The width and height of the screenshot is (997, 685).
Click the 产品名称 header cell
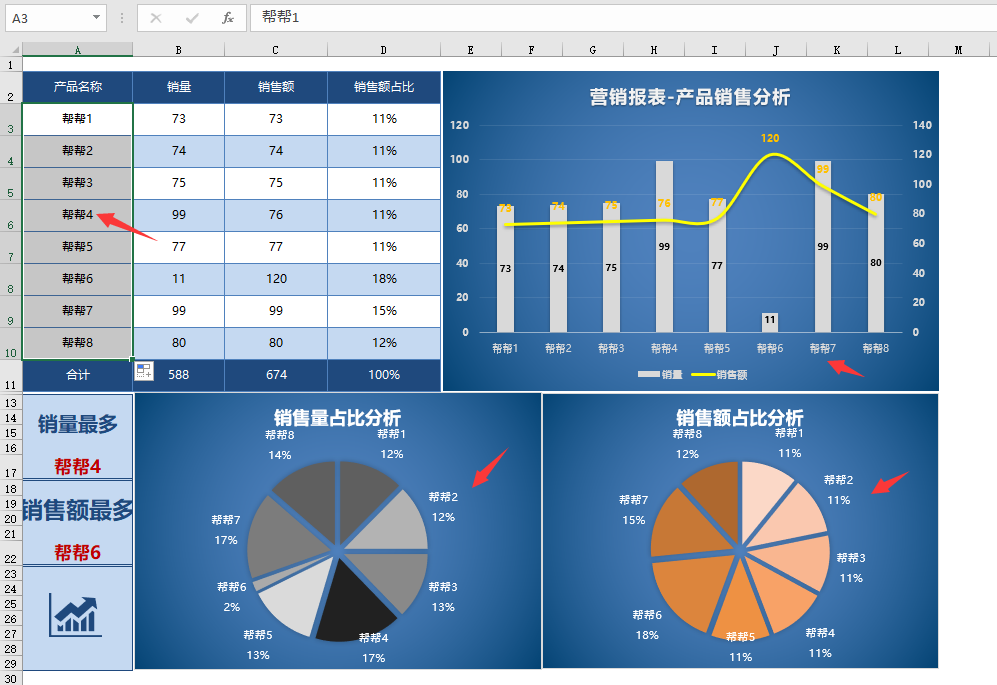tap(78, 87)
